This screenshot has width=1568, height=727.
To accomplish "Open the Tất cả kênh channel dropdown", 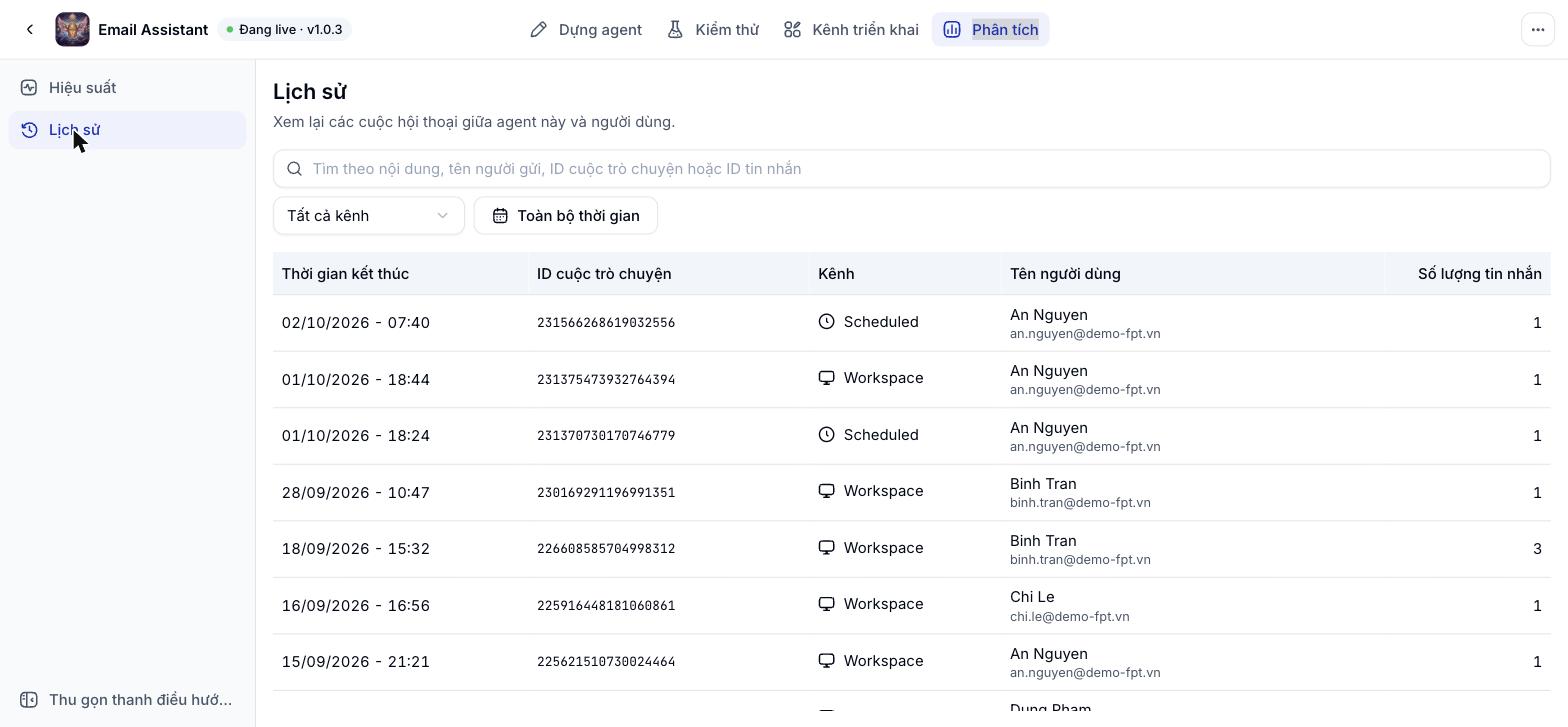I will (369, 216).
